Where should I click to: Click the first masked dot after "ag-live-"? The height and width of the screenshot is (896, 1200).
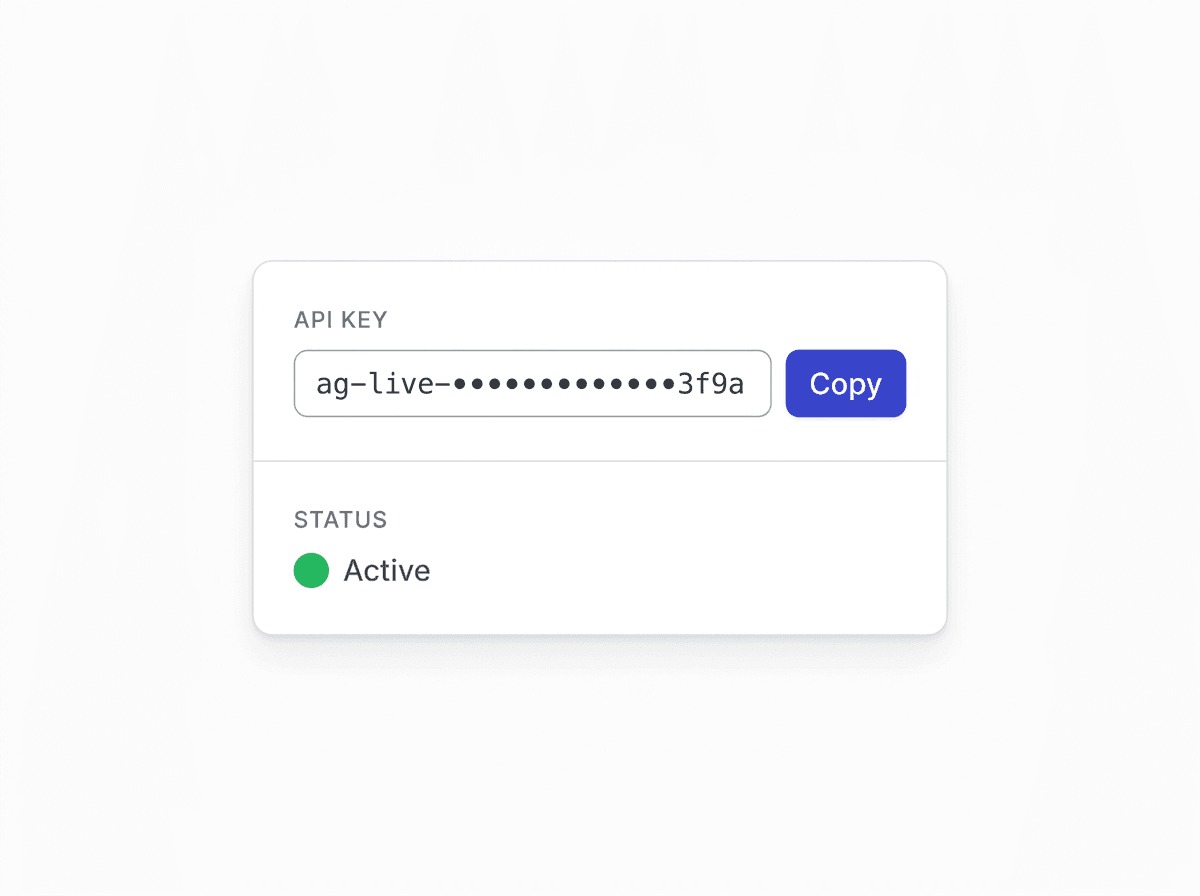point(461,384)
